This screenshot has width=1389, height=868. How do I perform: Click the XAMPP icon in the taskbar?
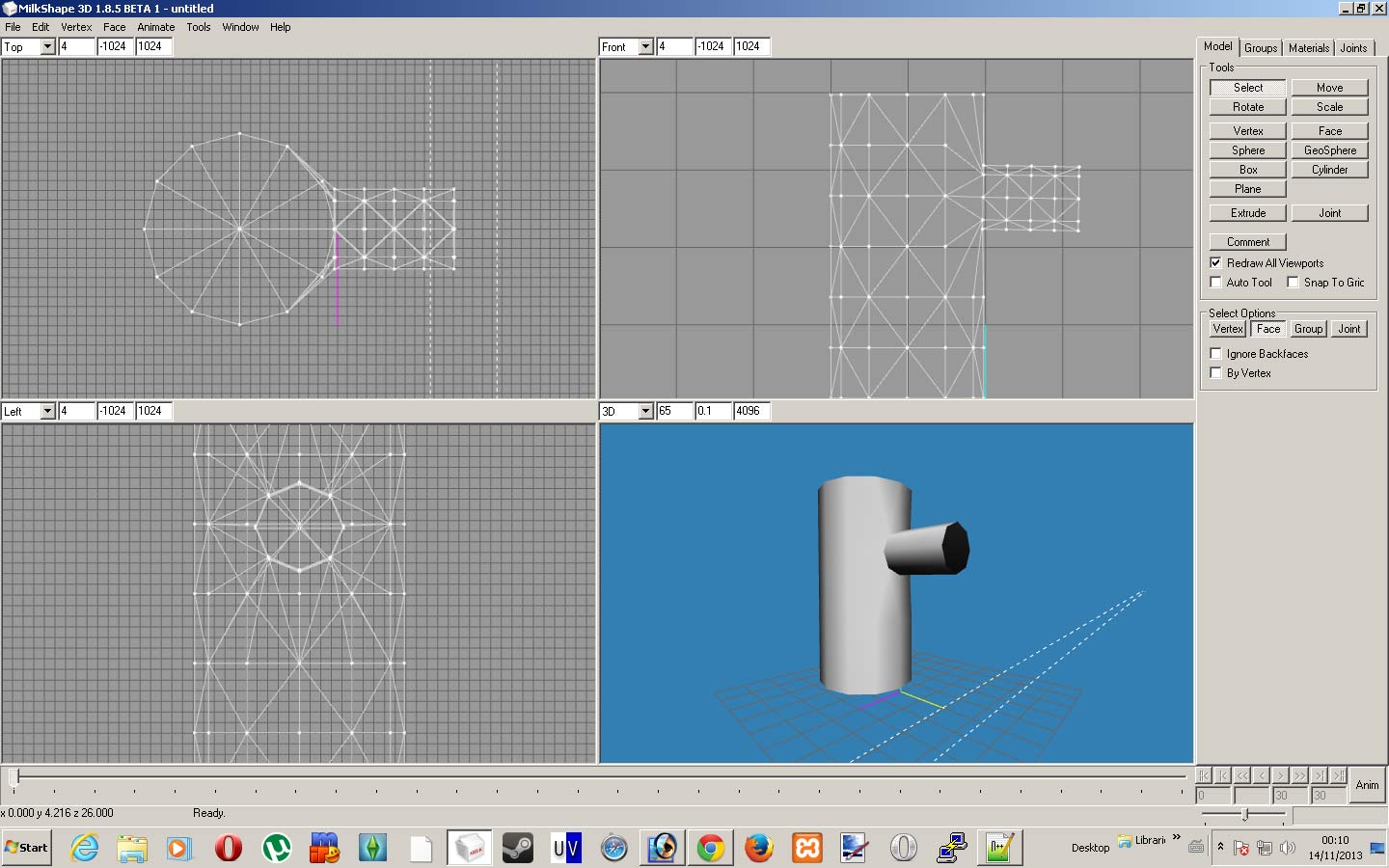pyautogui.click(x=807, y=848)
